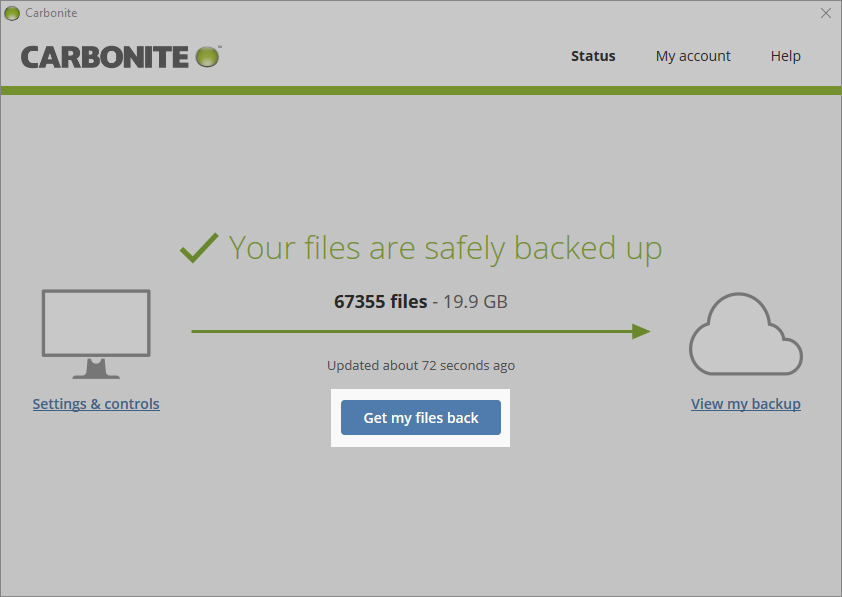Click the 67355 files count text
This screenshot has width=842, height=597.
click(380, 301)
